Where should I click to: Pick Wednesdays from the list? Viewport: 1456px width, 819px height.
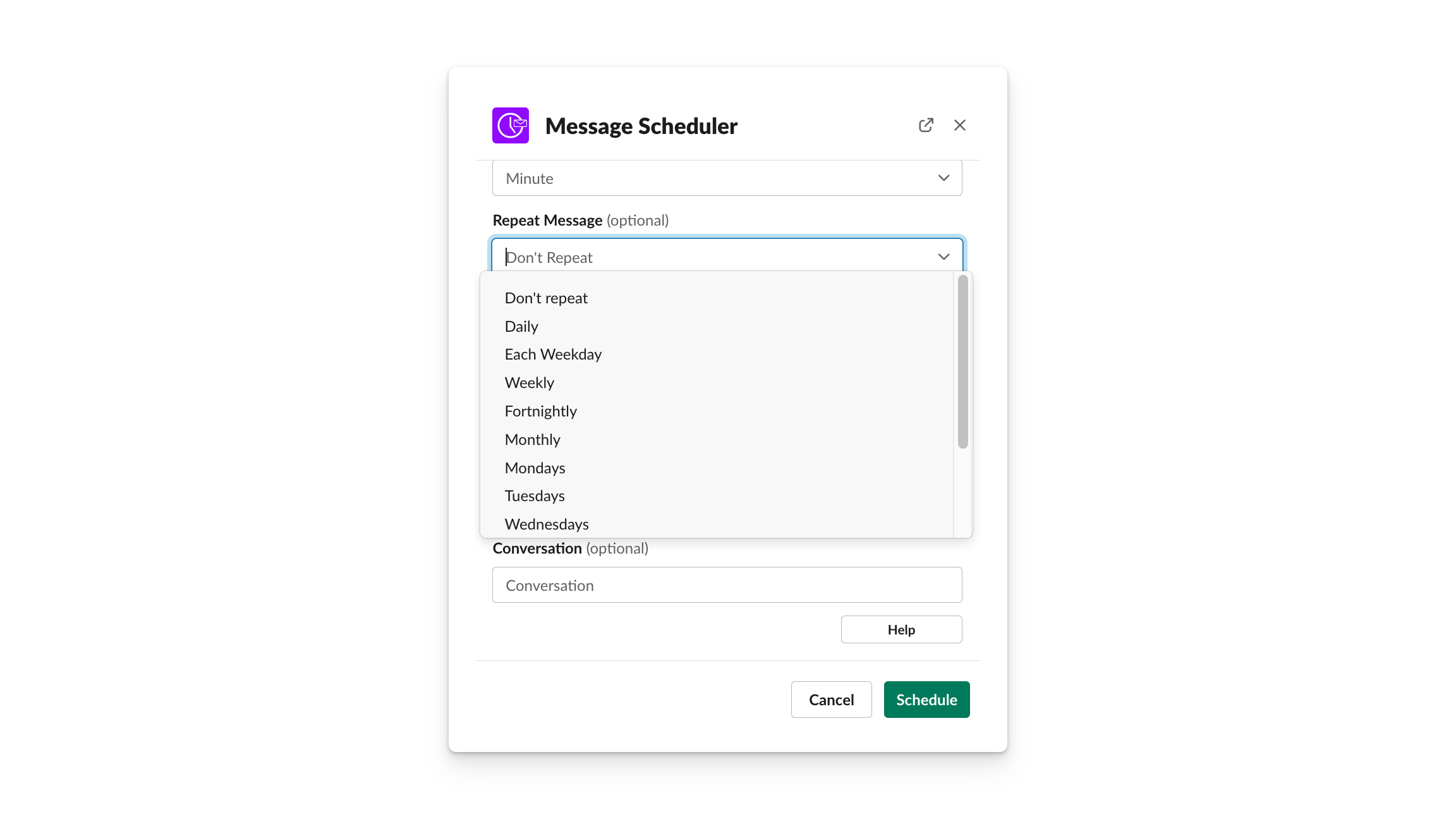pyautogui.click(x=717, y=524)
